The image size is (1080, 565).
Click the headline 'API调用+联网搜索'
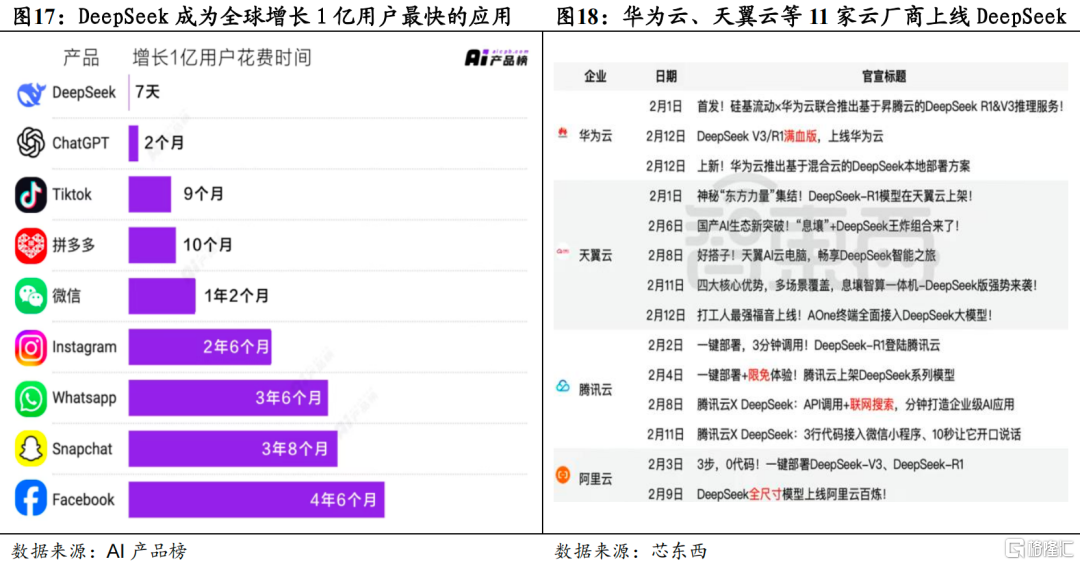coord(855,404)
